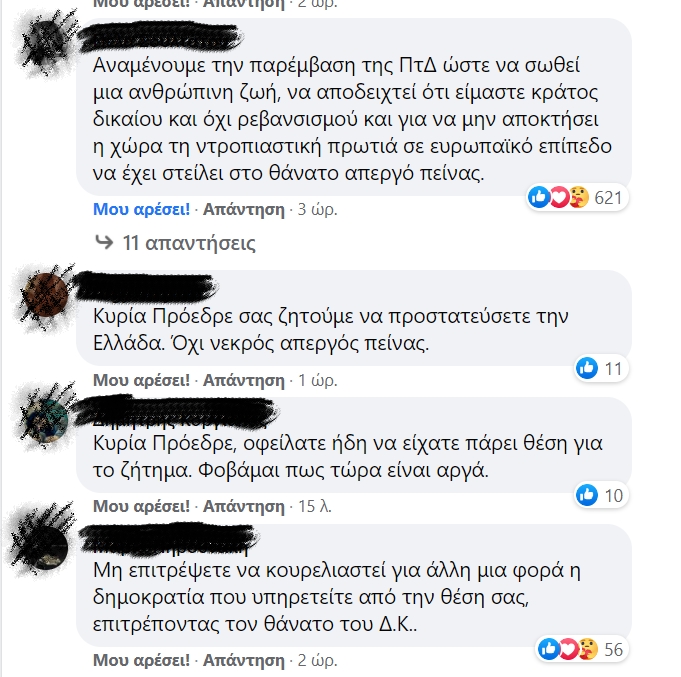Open the brown avatar of the second commenter

(x=46, y=295)
